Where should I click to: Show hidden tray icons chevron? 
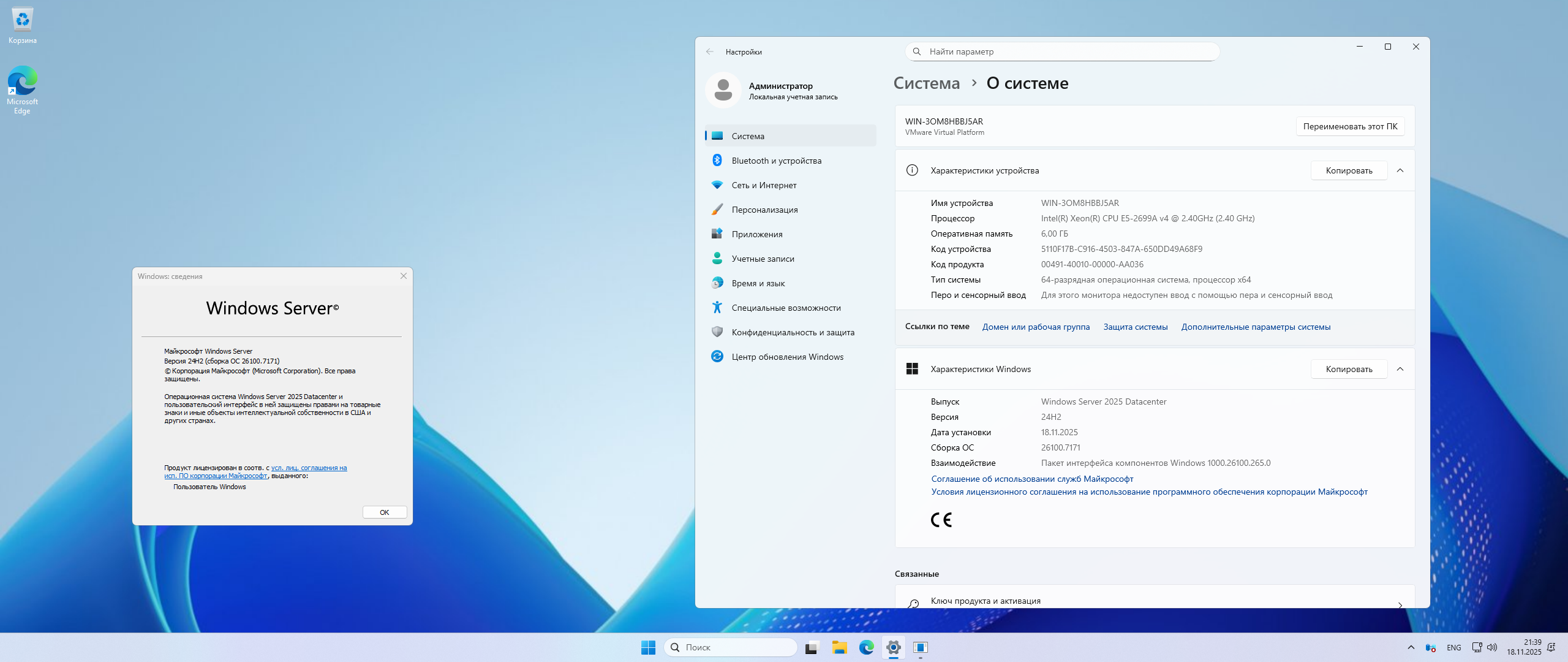(x=1411, y=647)
